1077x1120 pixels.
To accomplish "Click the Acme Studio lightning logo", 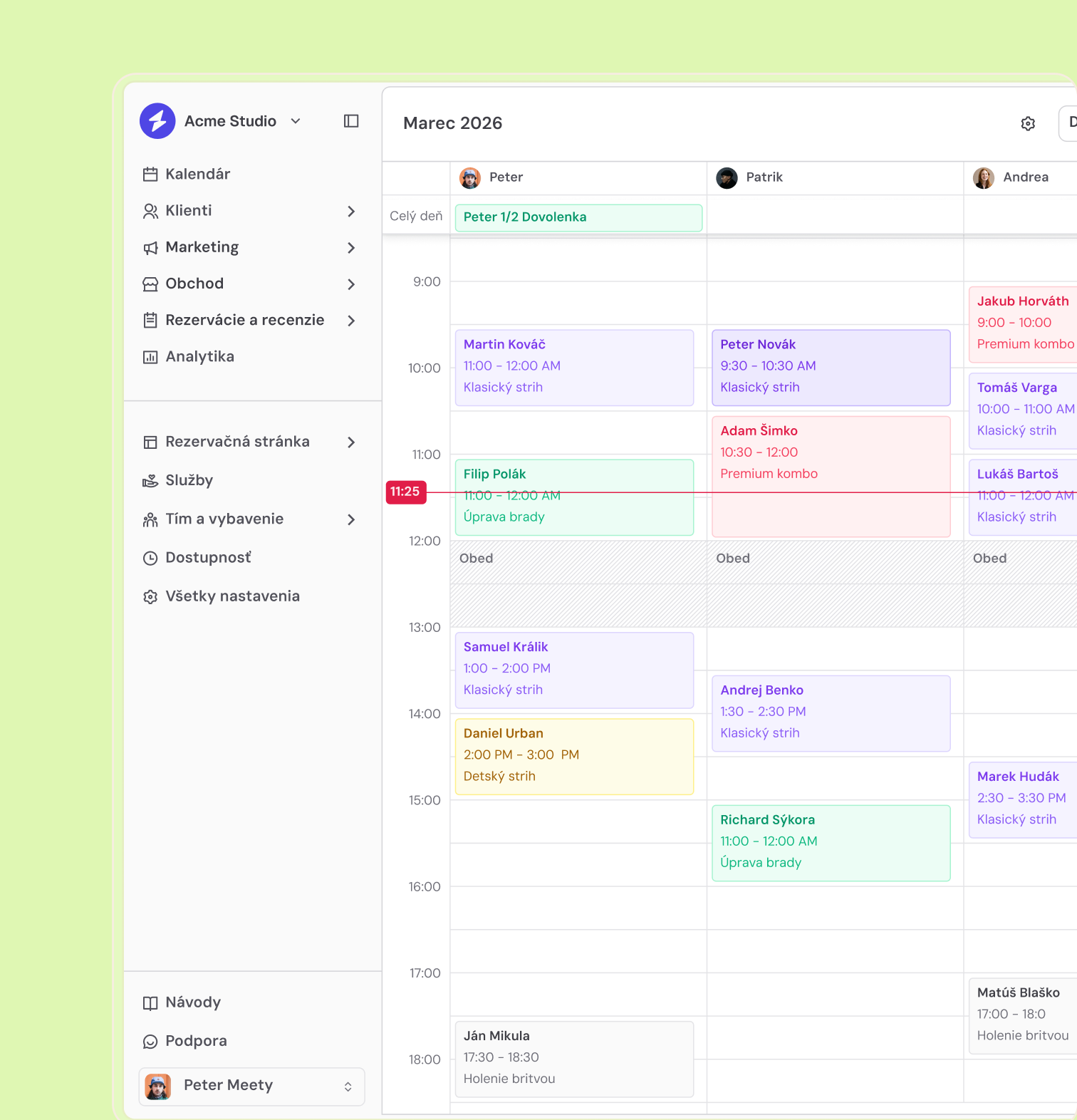I will click(157, 121).
